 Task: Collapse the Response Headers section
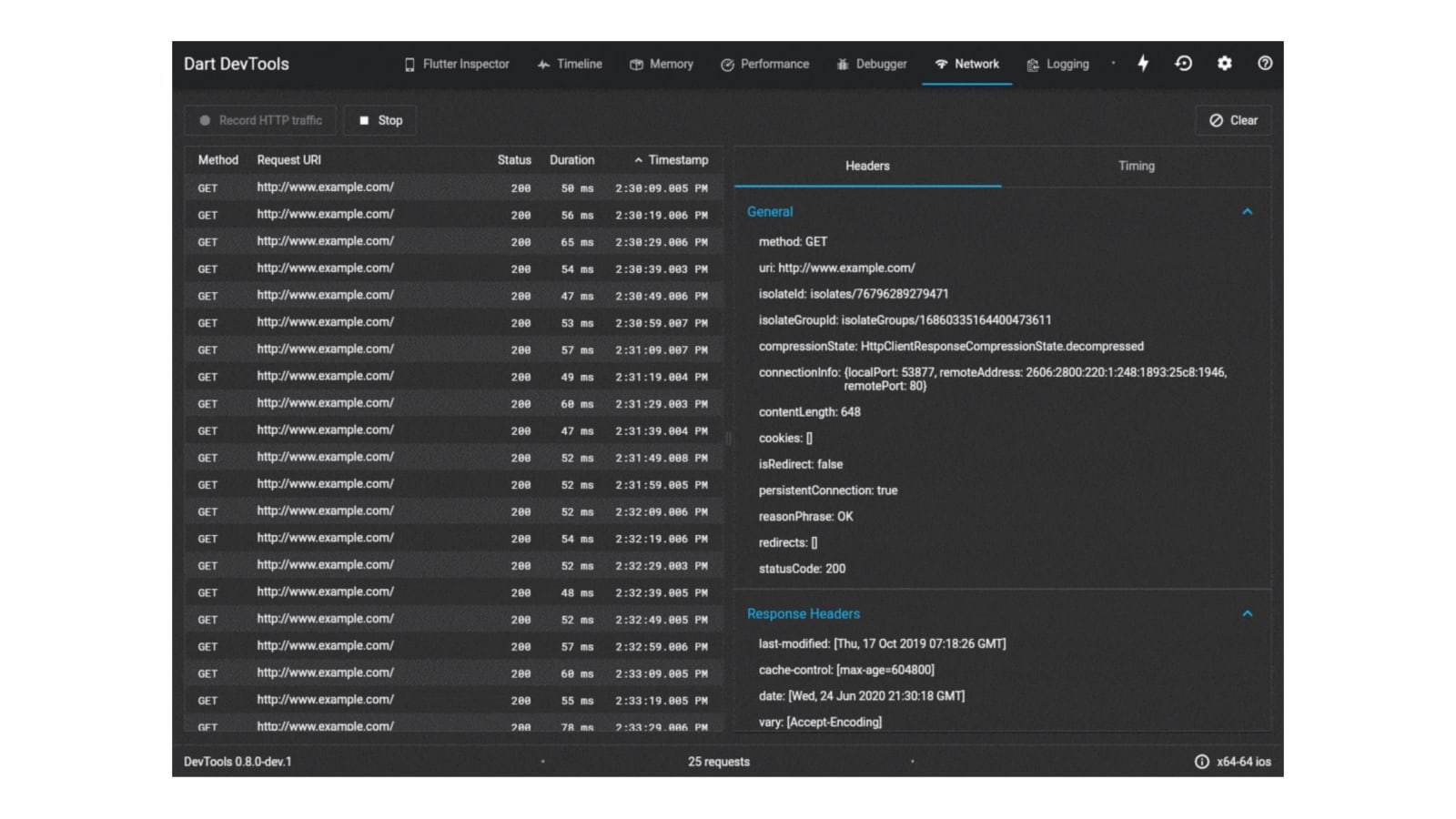[1248, 614]
